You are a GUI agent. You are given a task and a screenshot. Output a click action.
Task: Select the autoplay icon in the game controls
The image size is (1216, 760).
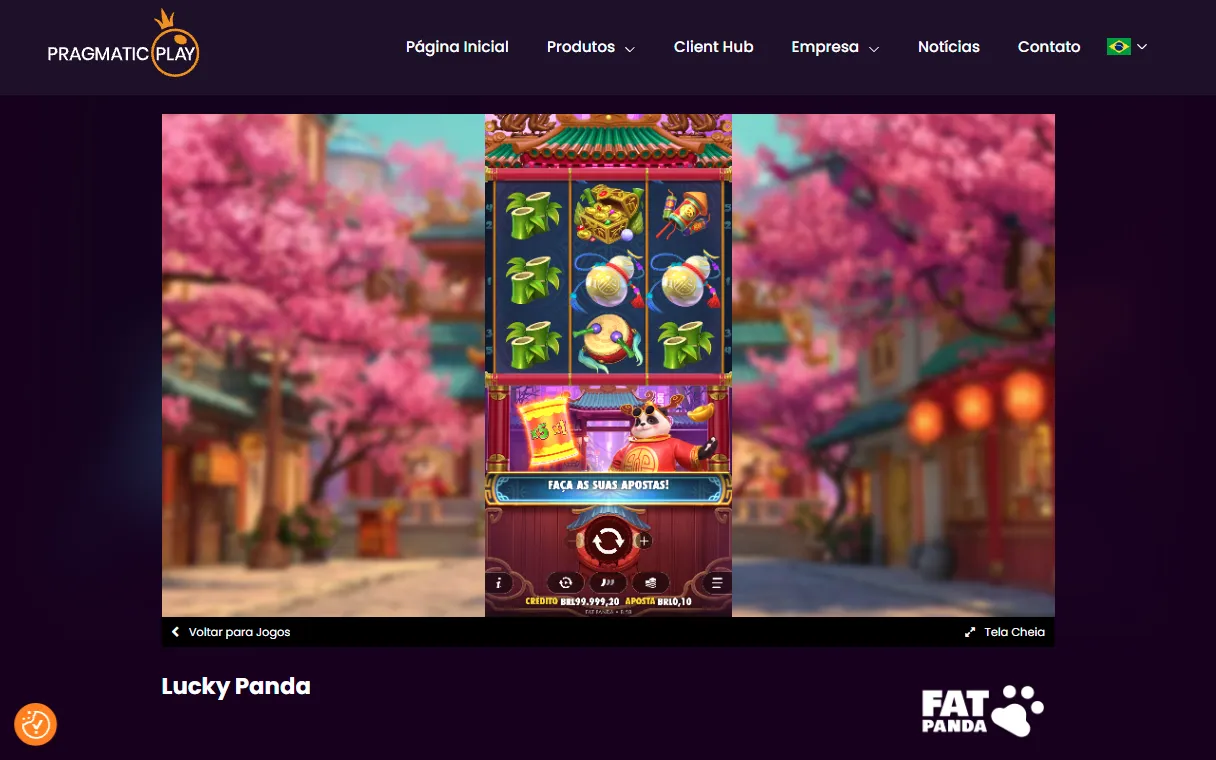coord(565,582)
